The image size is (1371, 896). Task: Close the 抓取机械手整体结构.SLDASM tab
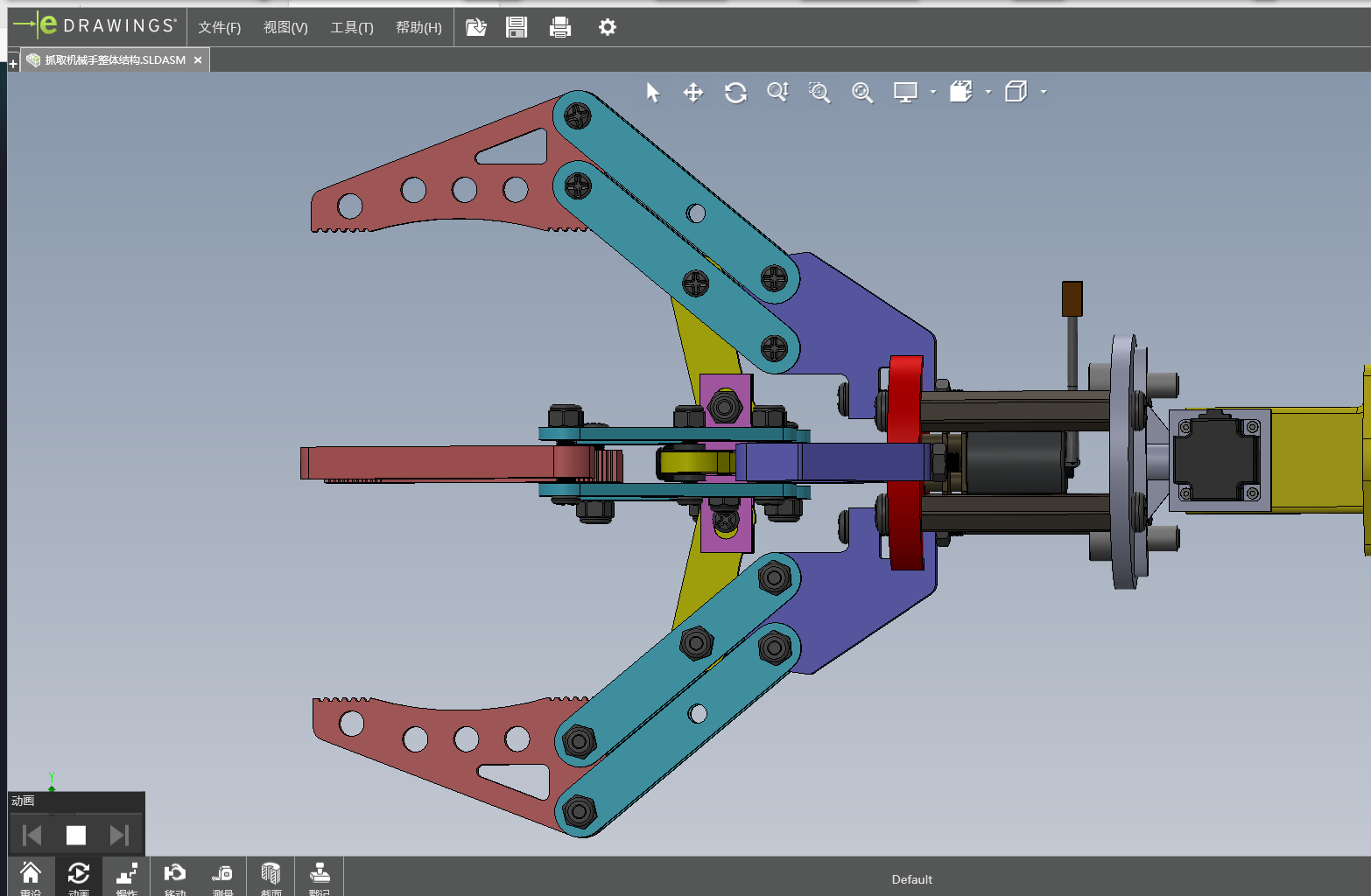click(x=198, y=60)
